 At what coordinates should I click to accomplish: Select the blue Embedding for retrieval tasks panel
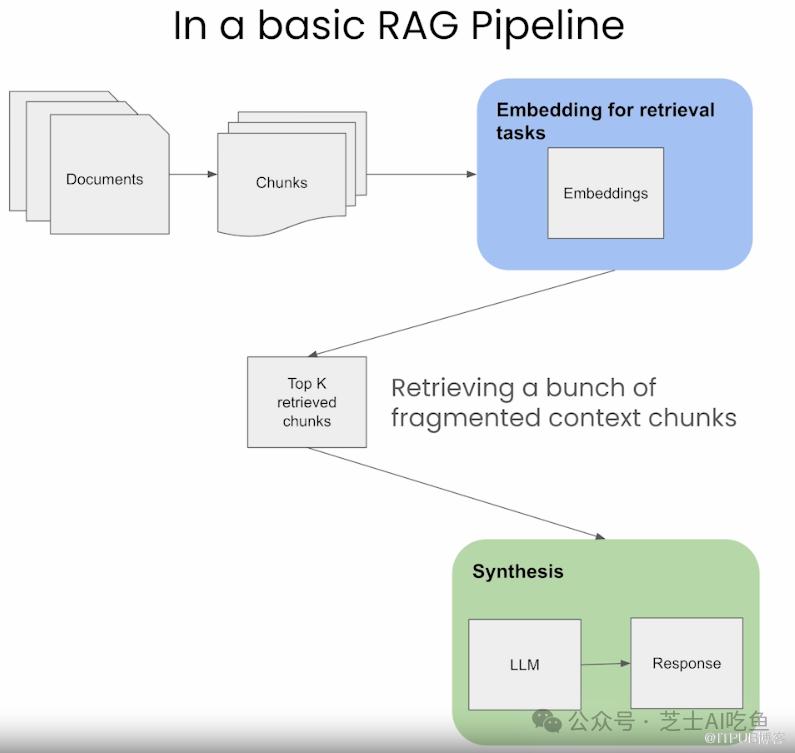pos(615,174)
